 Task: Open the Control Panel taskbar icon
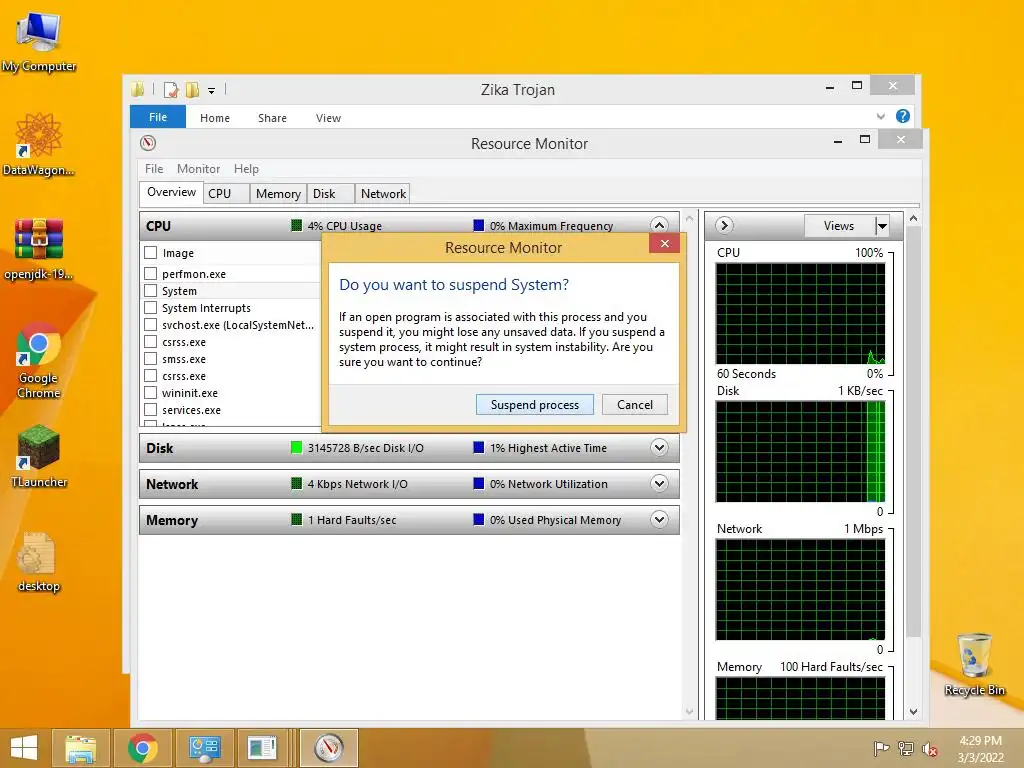coord(204,748)
